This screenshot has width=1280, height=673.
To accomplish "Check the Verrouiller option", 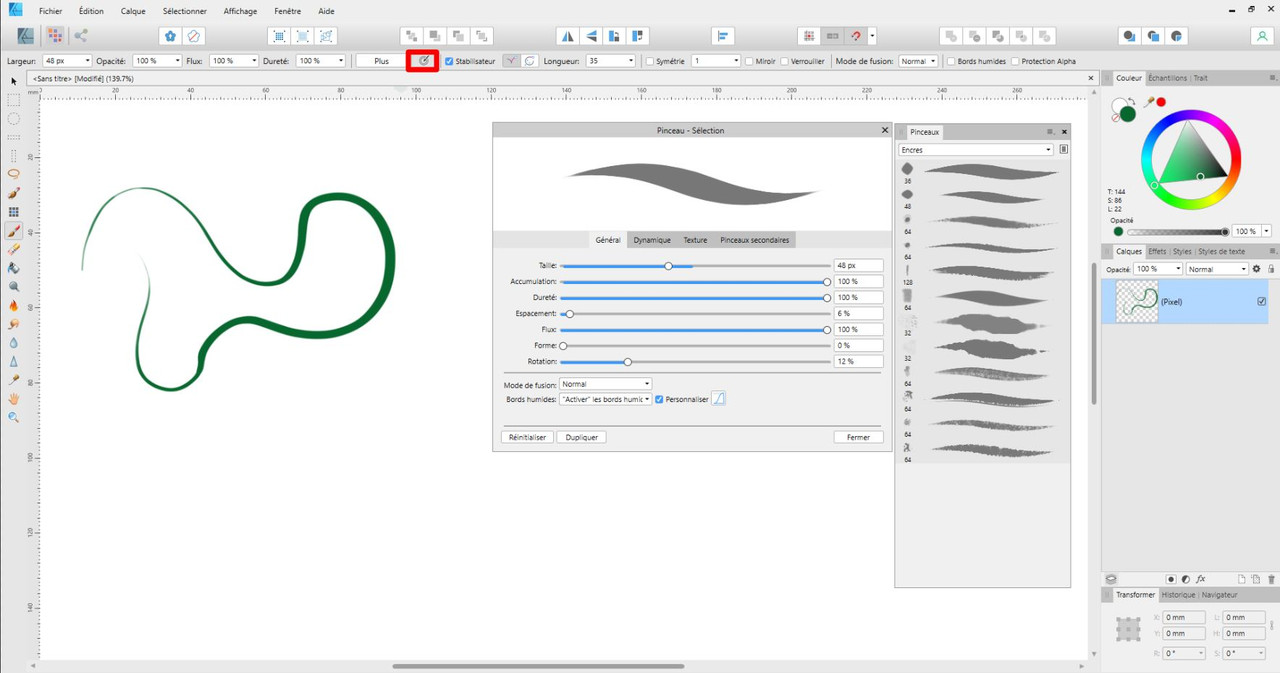I will click(784, 61).
